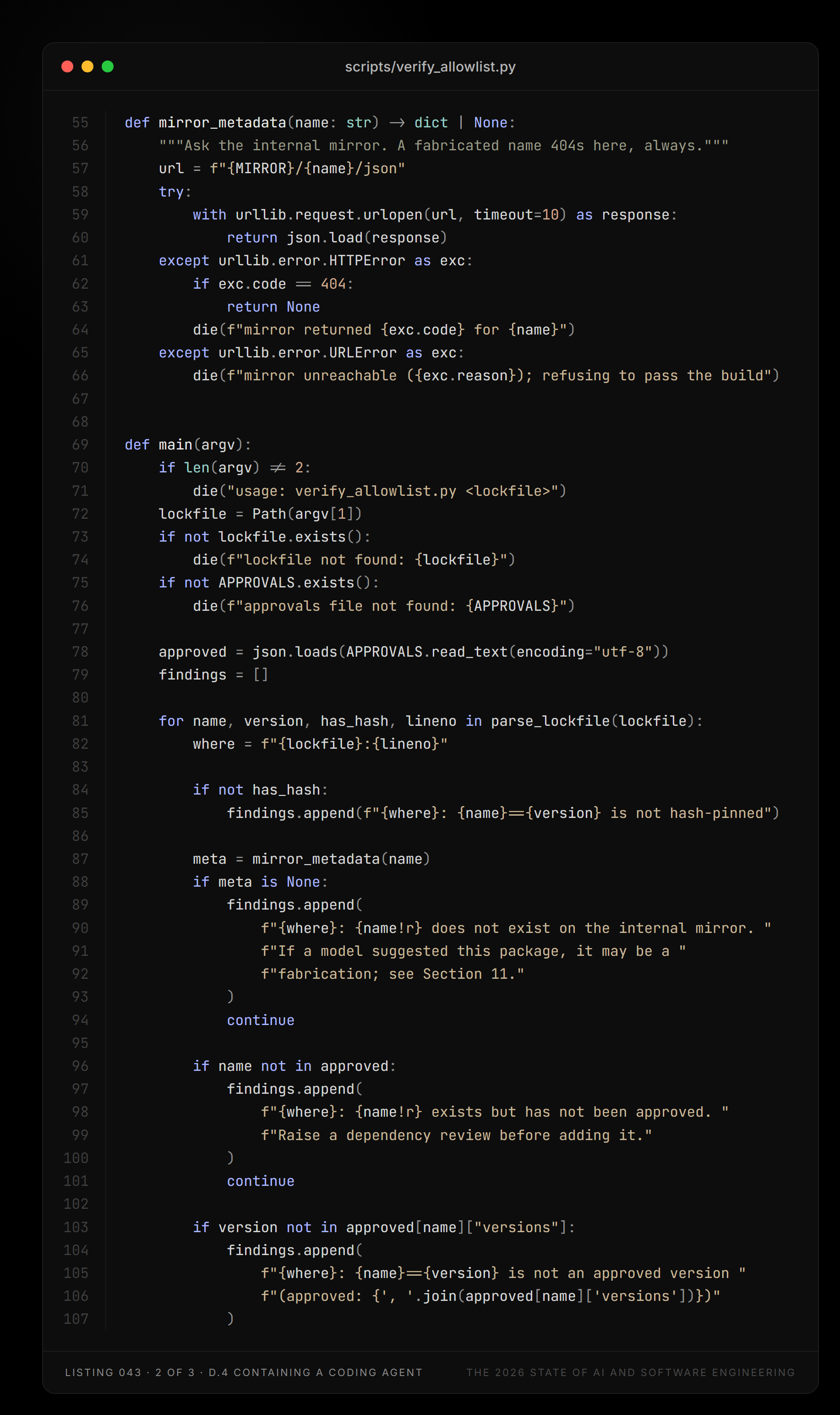Click the 'approved = json.loads' assignment line
Image resolution: width=840 pixels, height=1415 pixels.
414,652
